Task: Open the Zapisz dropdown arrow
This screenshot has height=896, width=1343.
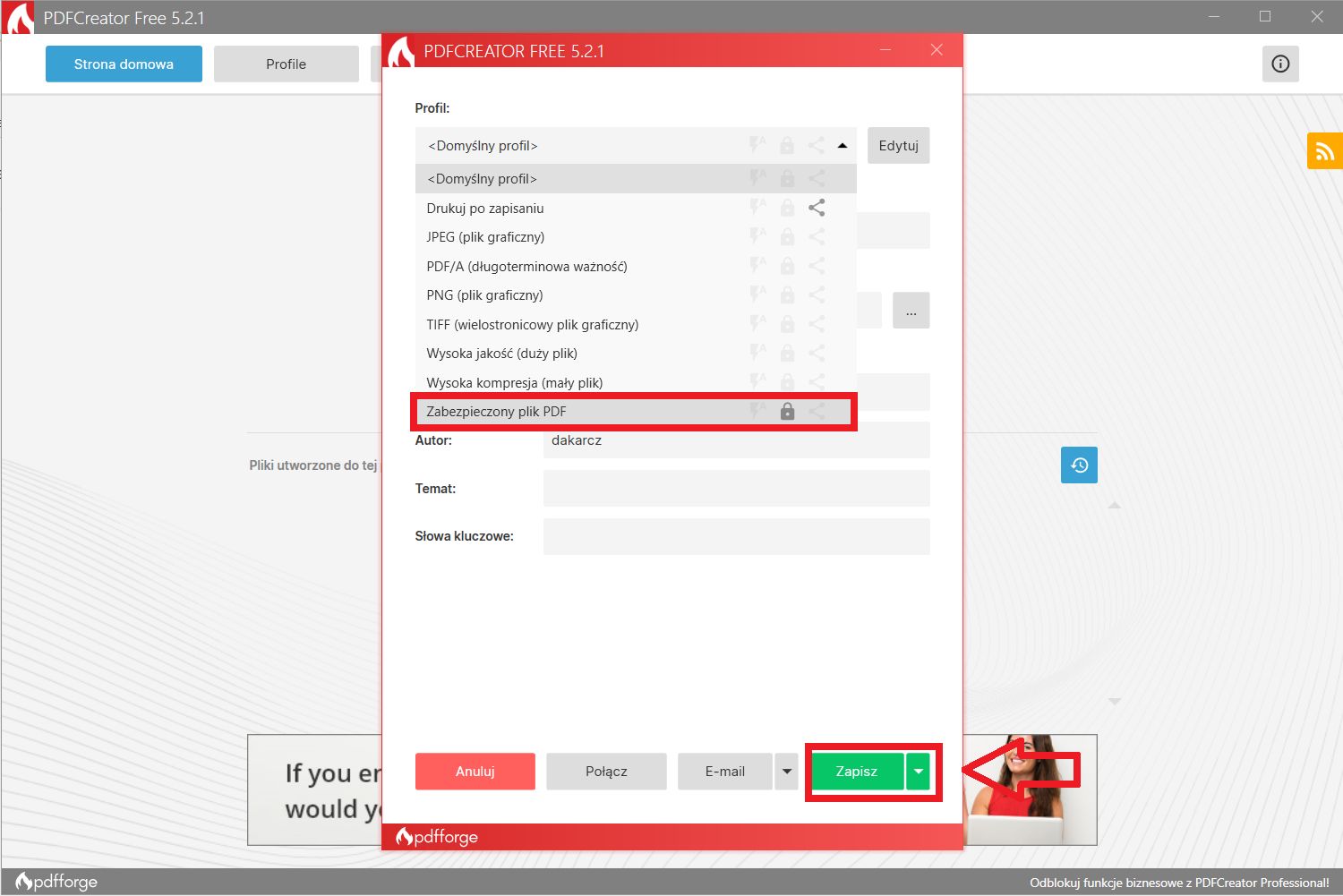Action: click(x=917, y=771)
